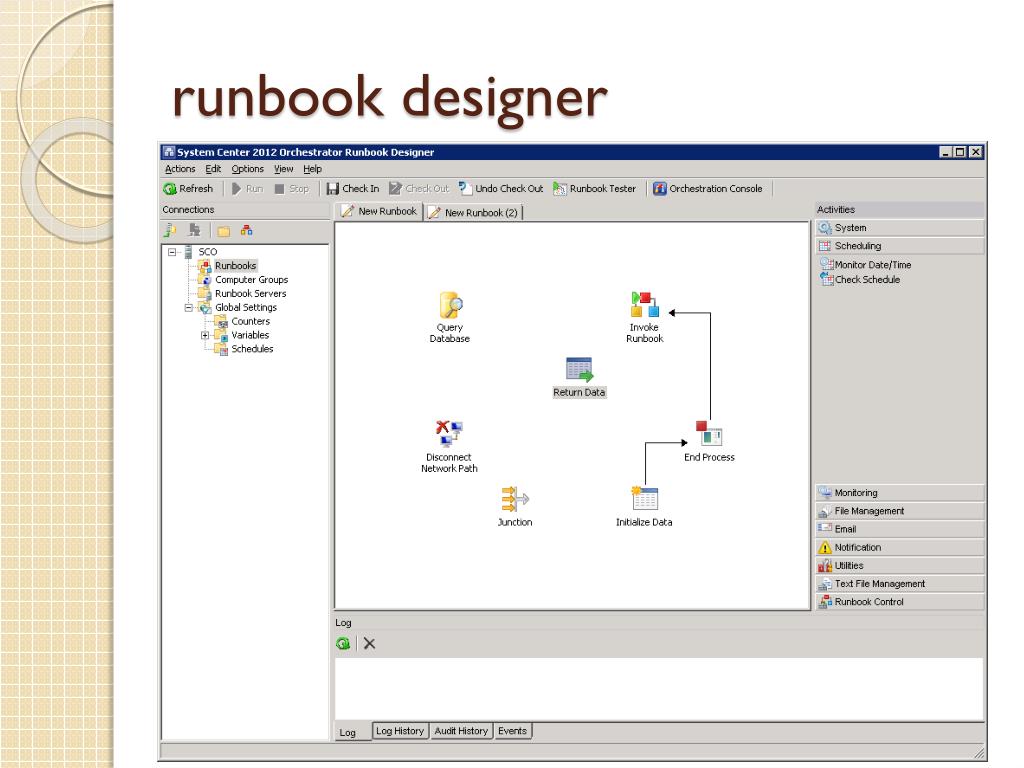Expand the Email activities category

900,530
